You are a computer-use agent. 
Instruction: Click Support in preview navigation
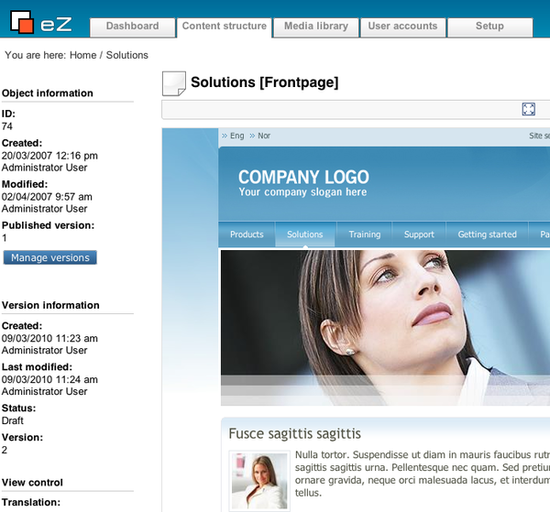pos(419,234)
